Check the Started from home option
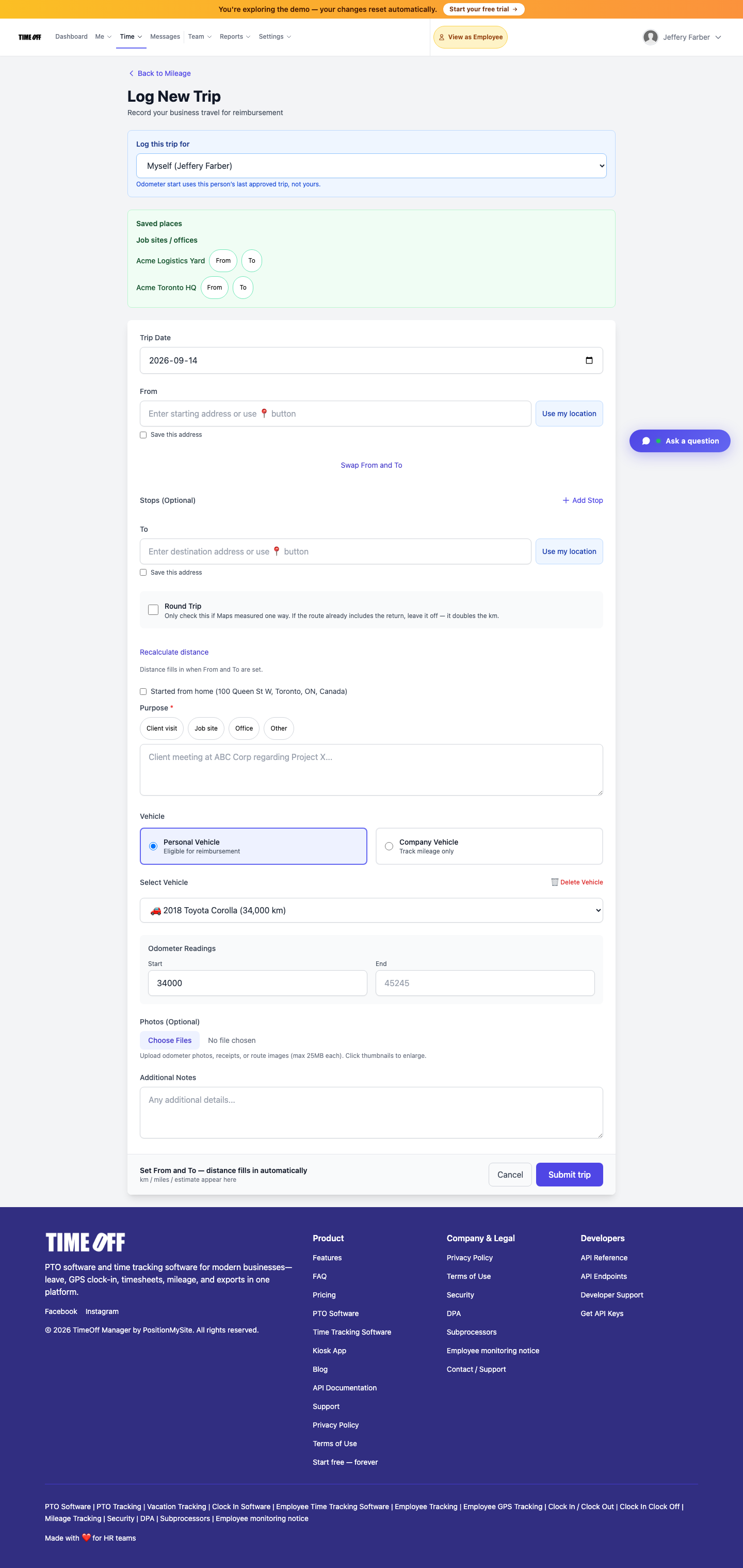Screen dimensions: 743x1568 (x=143, y=691)
